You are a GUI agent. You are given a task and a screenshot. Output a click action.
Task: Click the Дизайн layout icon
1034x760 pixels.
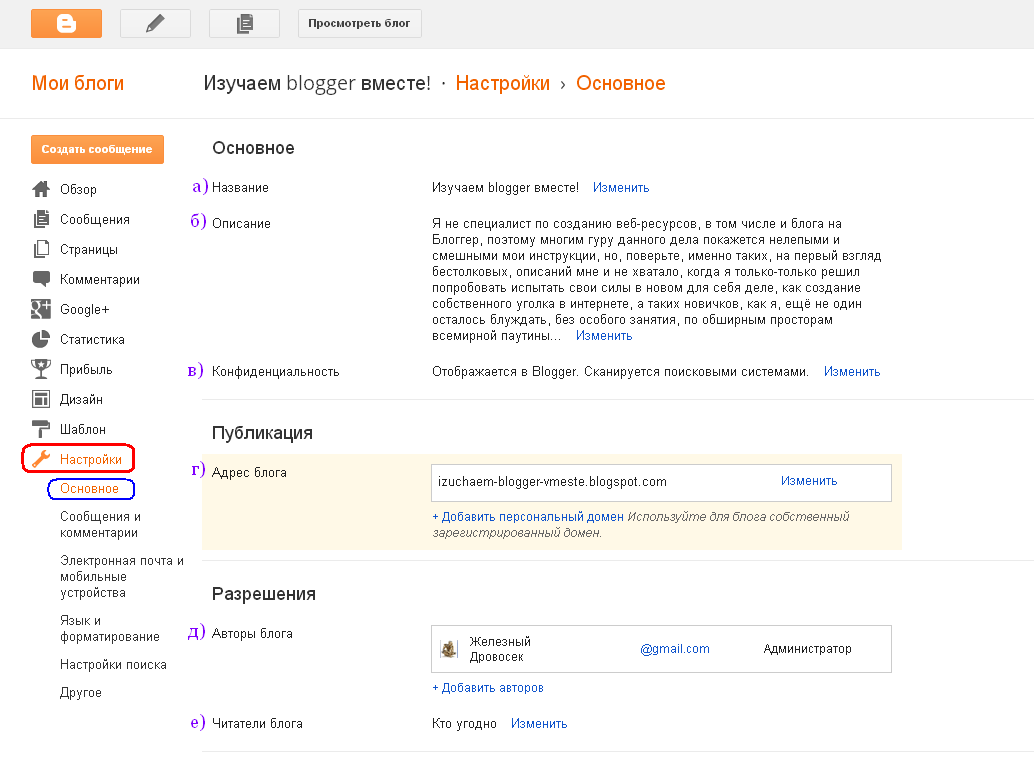click(41, 399)
